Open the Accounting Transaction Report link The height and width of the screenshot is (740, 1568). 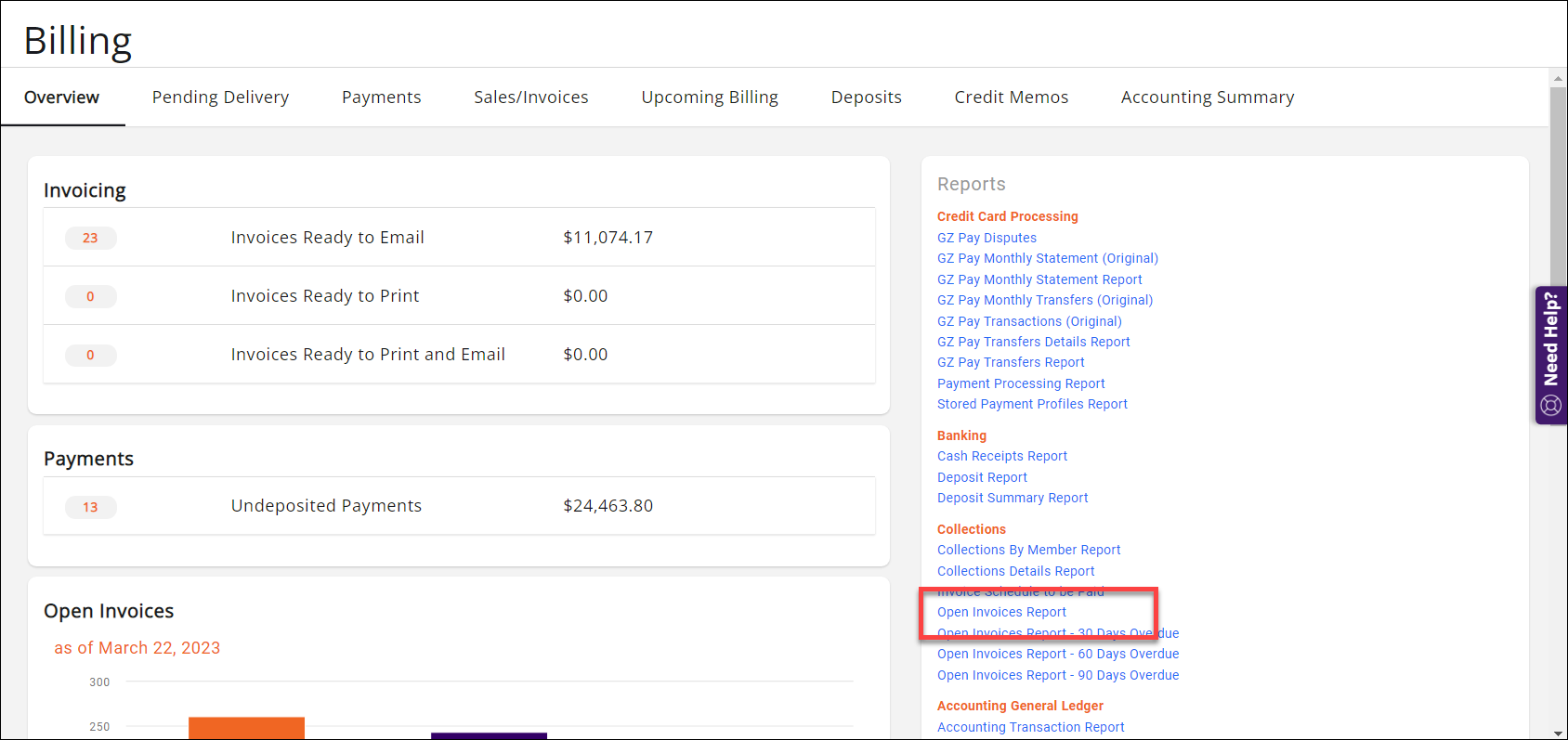point(1030,727)
